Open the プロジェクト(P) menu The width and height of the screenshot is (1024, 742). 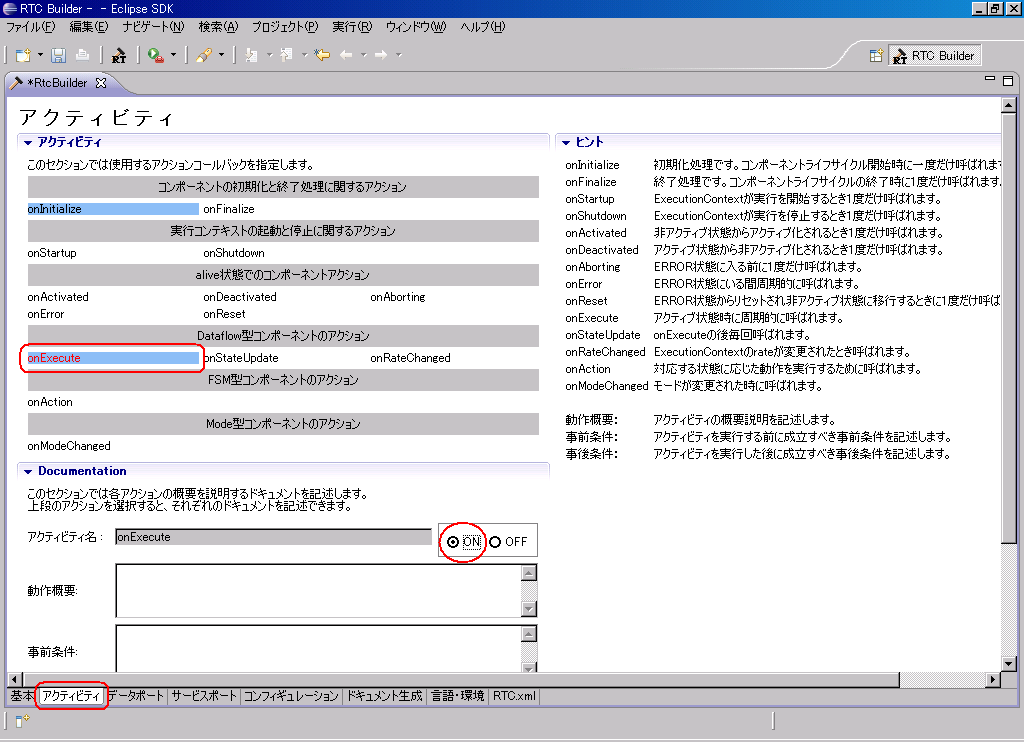(x=285, y=27)
